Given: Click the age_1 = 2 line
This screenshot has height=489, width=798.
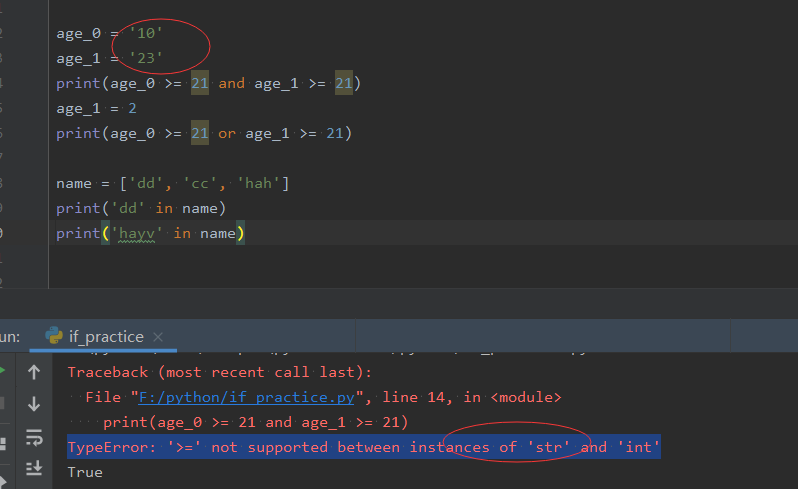Looking at the screenshot, I should coord(96,108).
